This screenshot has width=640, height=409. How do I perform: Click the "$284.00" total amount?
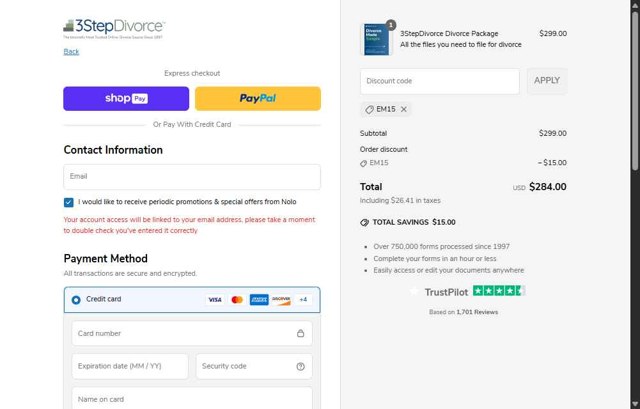coord(547,187)
